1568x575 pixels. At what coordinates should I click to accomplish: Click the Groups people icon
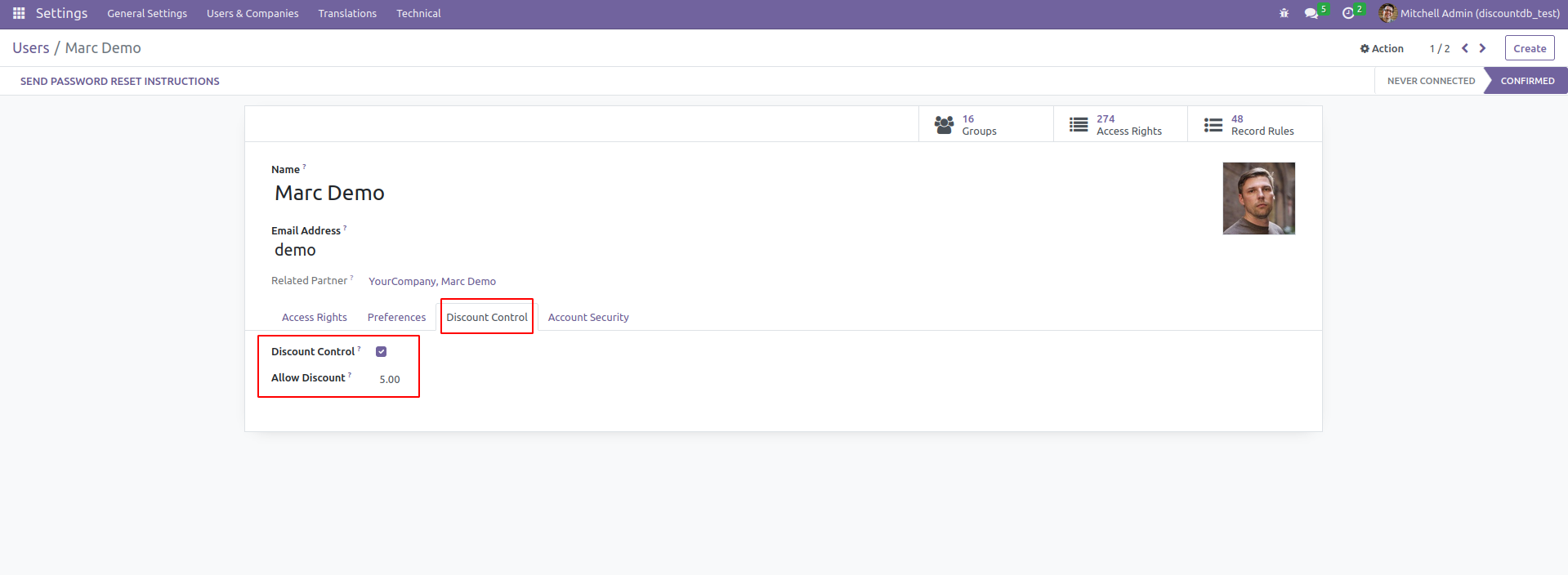click(x=944, y=125)
